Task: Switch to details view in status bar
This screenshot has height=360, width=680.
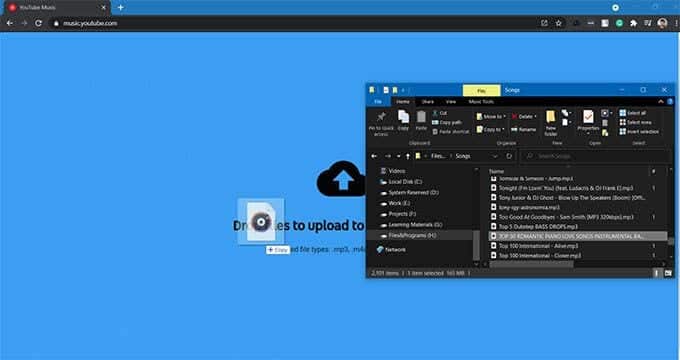Action: [657, 273]
